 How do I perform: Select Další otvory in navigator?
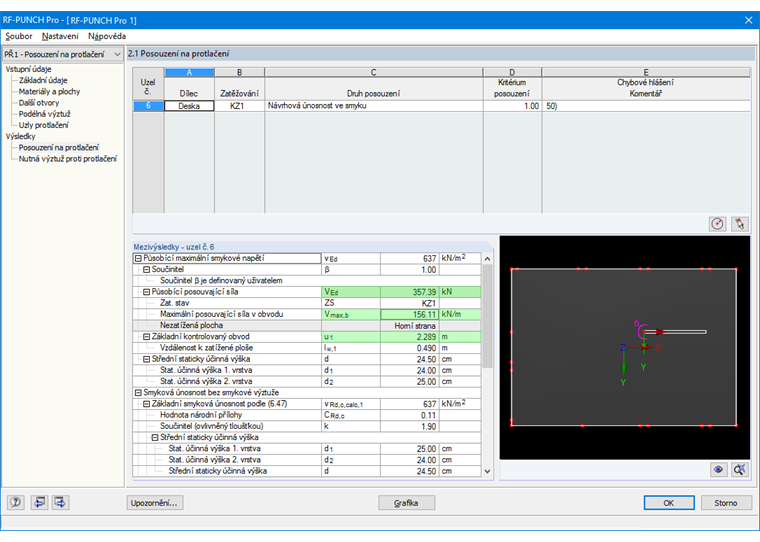39,103
